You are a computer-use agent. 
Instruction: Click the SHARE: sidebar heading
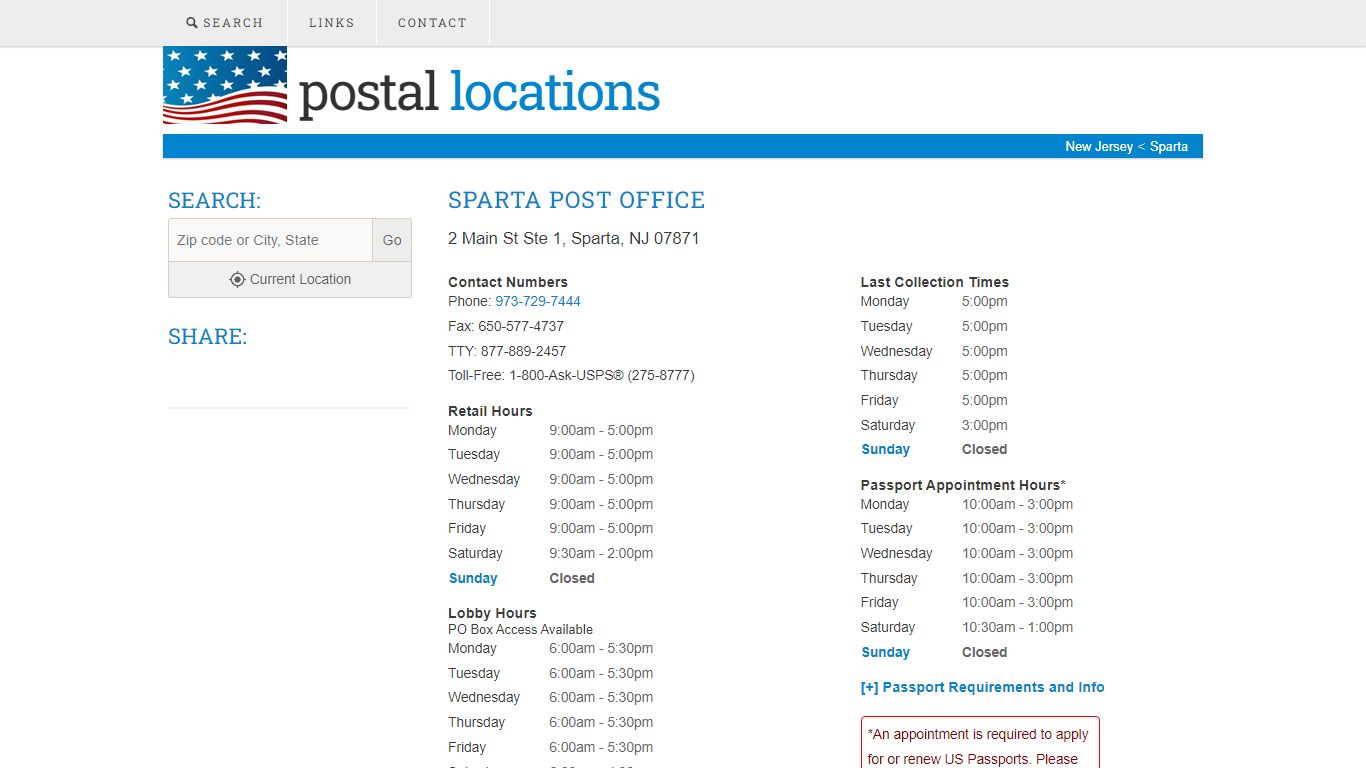coord(207,336)
